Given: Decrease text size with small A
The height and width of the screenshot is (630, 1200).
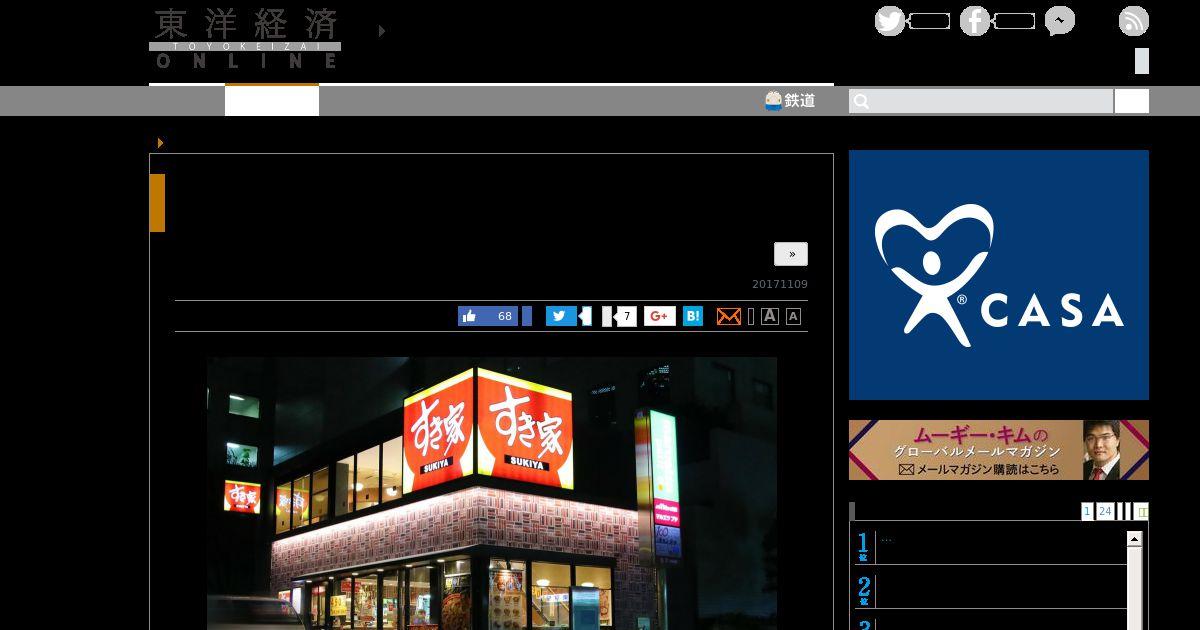Looking at the screenshot, I should click(793, 316).
